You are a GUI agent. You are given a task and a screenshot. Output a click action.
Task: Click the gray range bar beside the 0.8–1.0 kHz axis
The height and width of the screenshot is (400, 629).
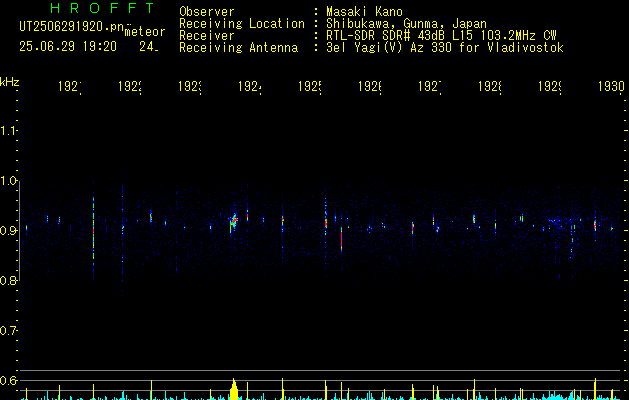19,231
